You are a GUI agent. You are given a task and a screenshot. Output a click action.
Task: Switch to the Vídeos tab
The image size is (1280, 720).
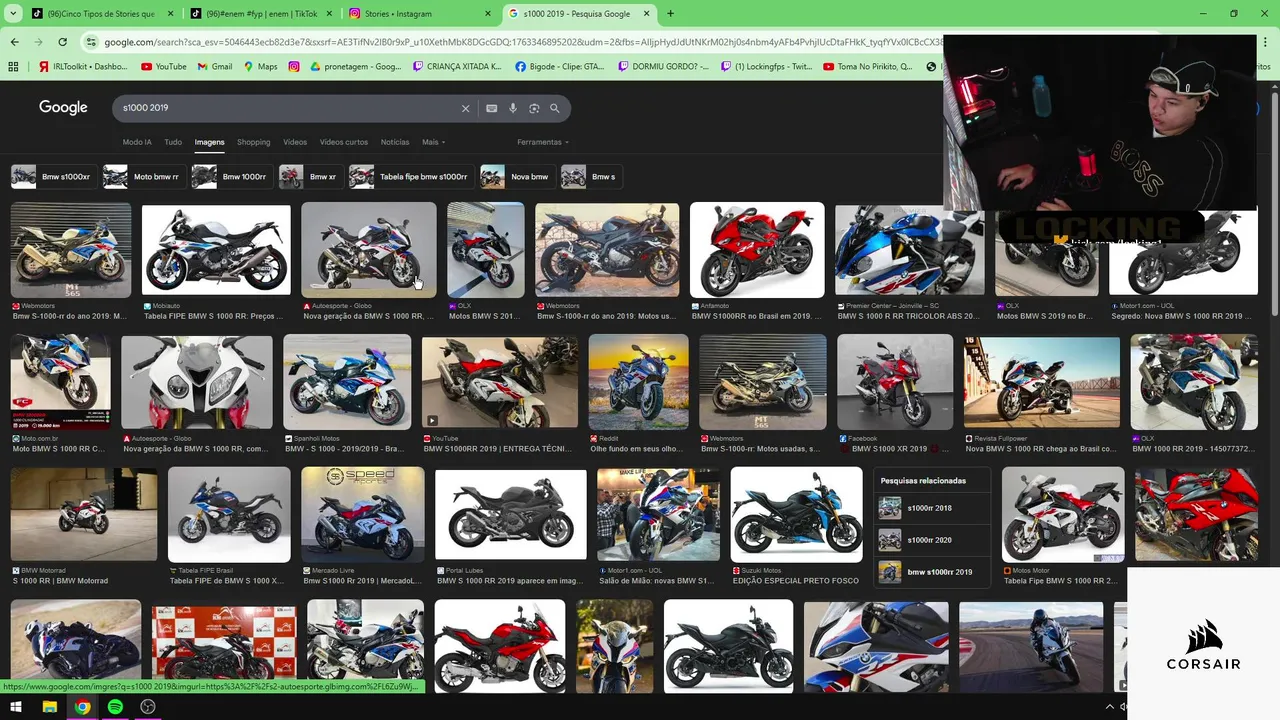click(x=295, y=142)
